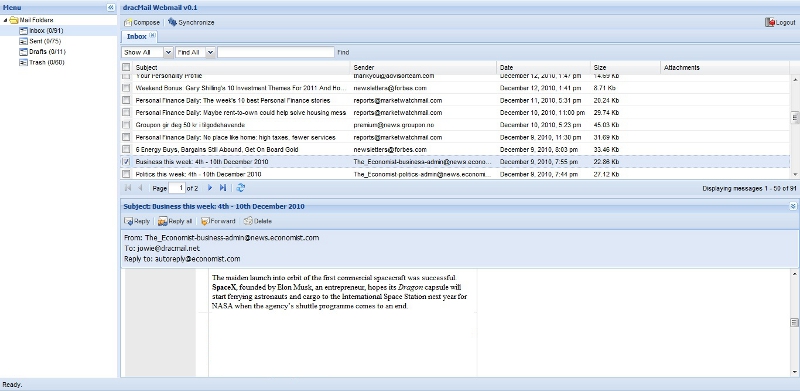Image resolution: width=800 pixels, height=391 pixels.
Task: Click the Logout button label
Action: 785,23
